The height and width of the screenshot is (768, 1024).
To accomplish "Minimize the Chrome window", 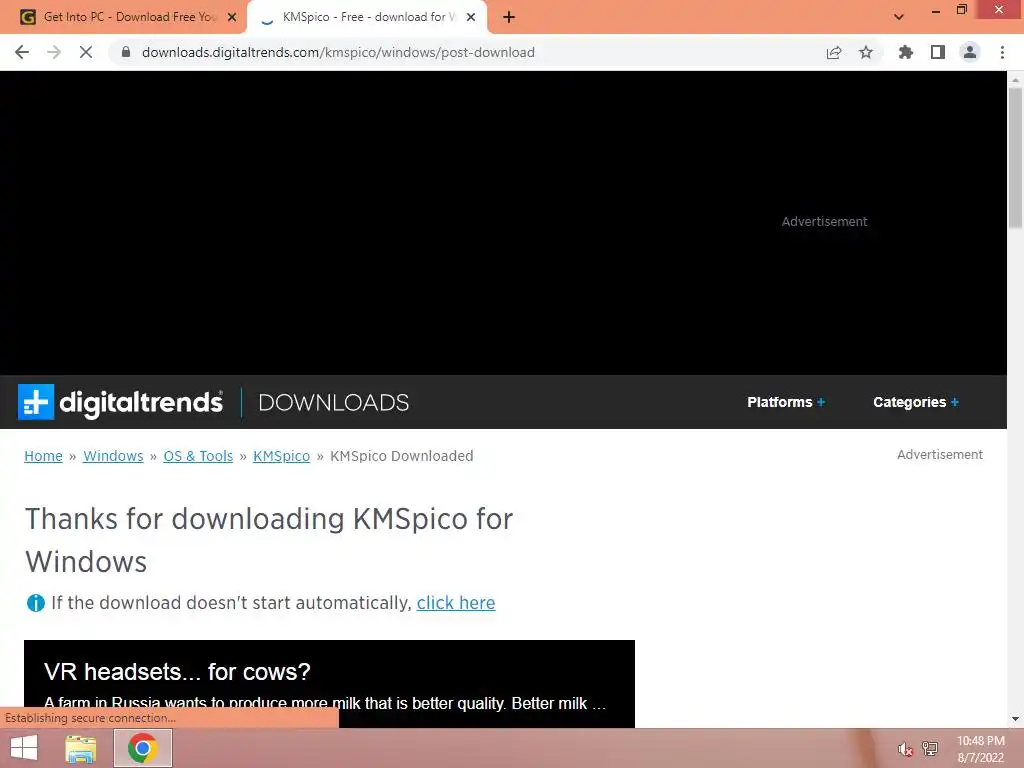I will [x=936, y=10].
